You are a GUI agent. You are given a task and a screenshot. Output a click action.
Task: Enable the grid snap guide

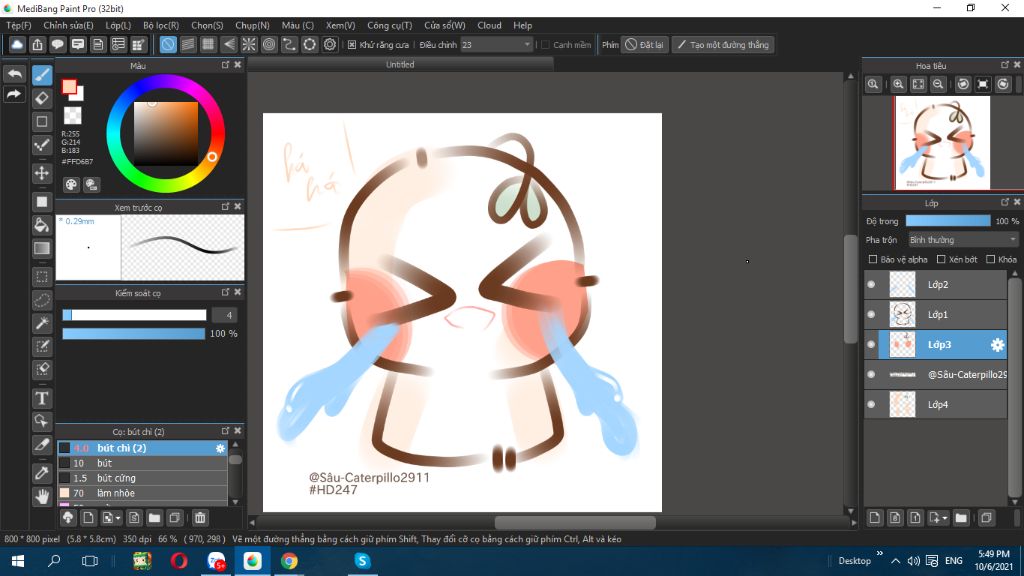(208, 44)
